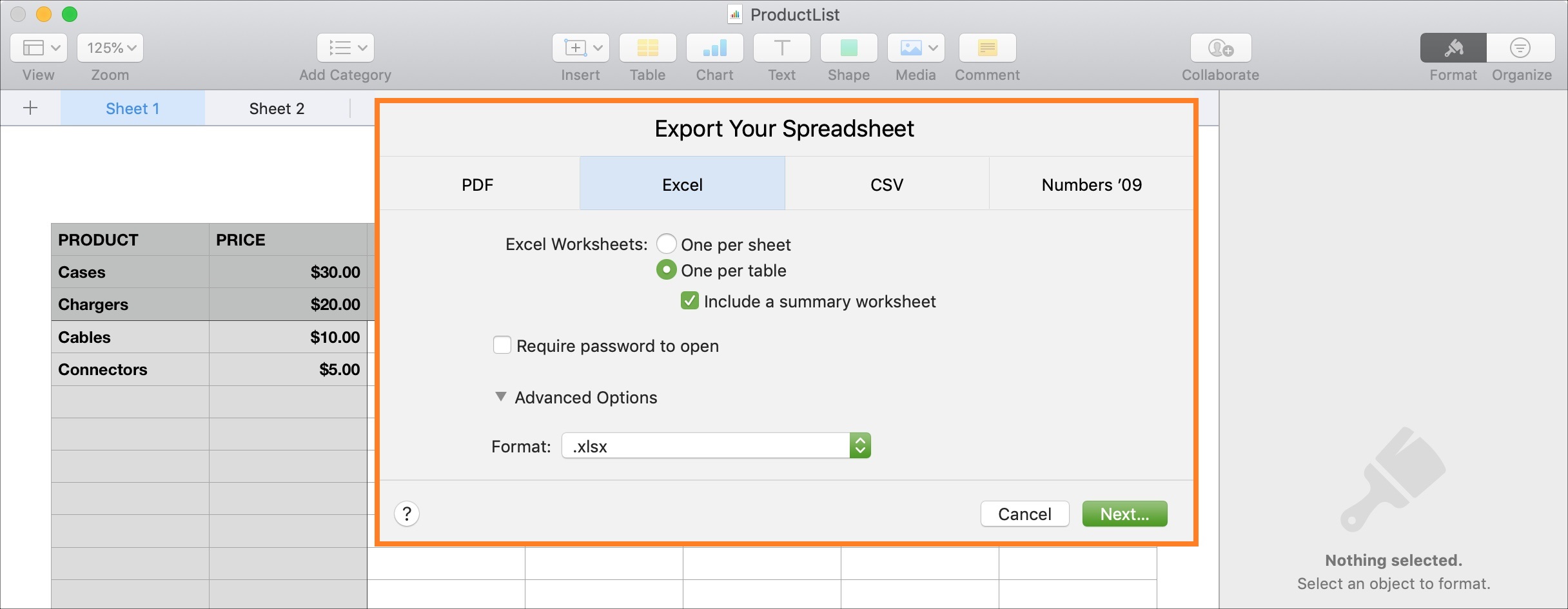Click the ProductList document title icon

click(x=734, y=14)
